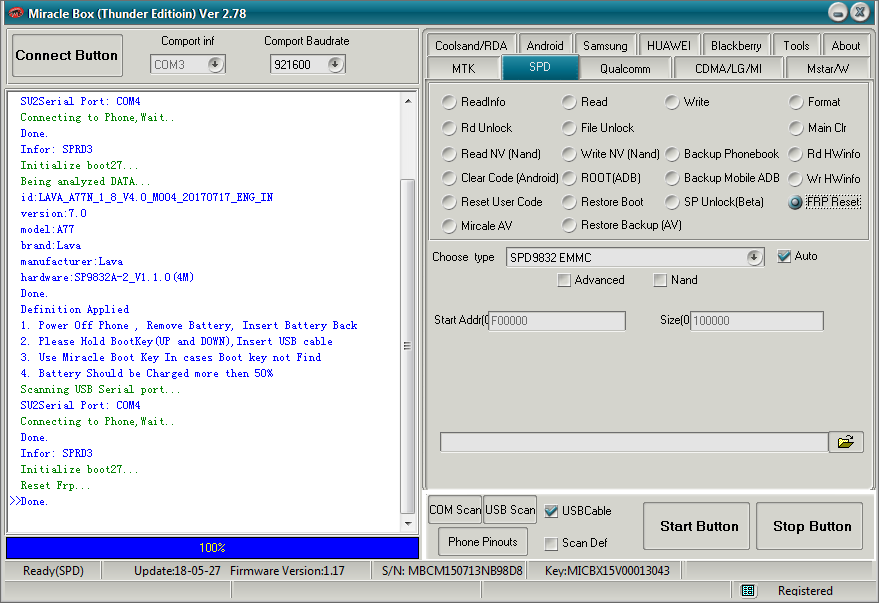Click the Size input field

[757, 321]
